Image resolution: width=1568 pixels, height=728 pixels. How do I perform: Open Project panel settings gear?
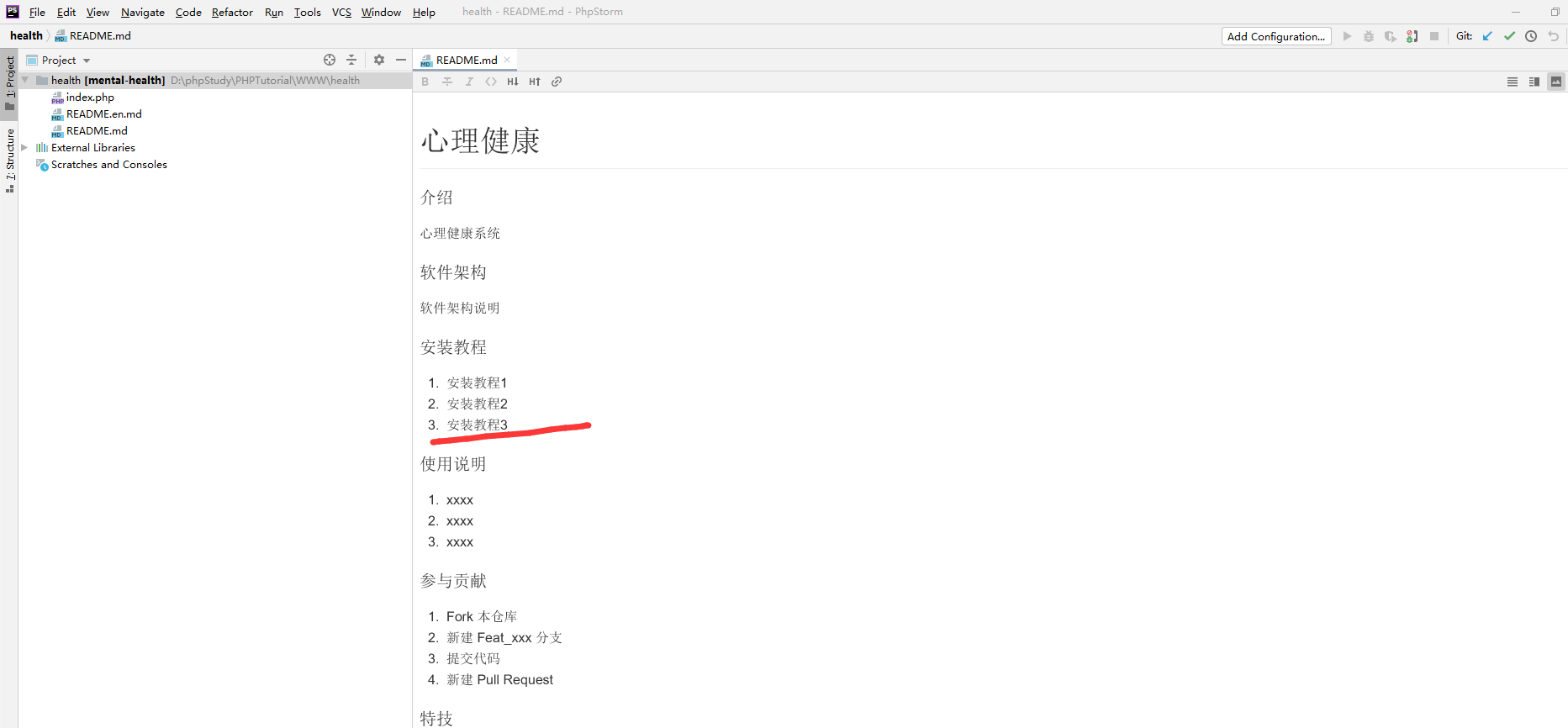(x=379, y=60)
